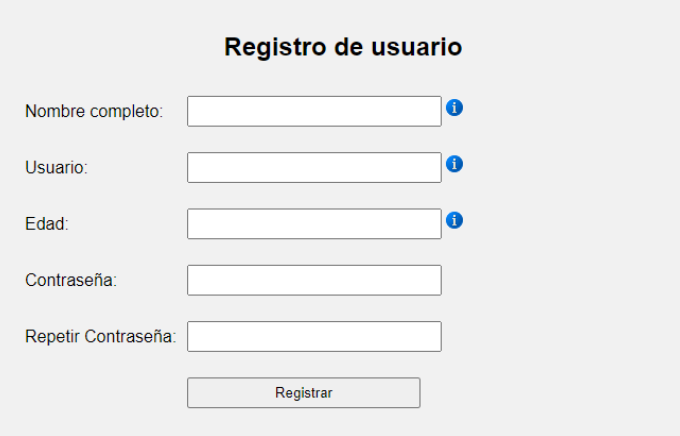
Task: Focus the Repetir Contraseña field
Action: pyautogui.click(x=314, y=336)
